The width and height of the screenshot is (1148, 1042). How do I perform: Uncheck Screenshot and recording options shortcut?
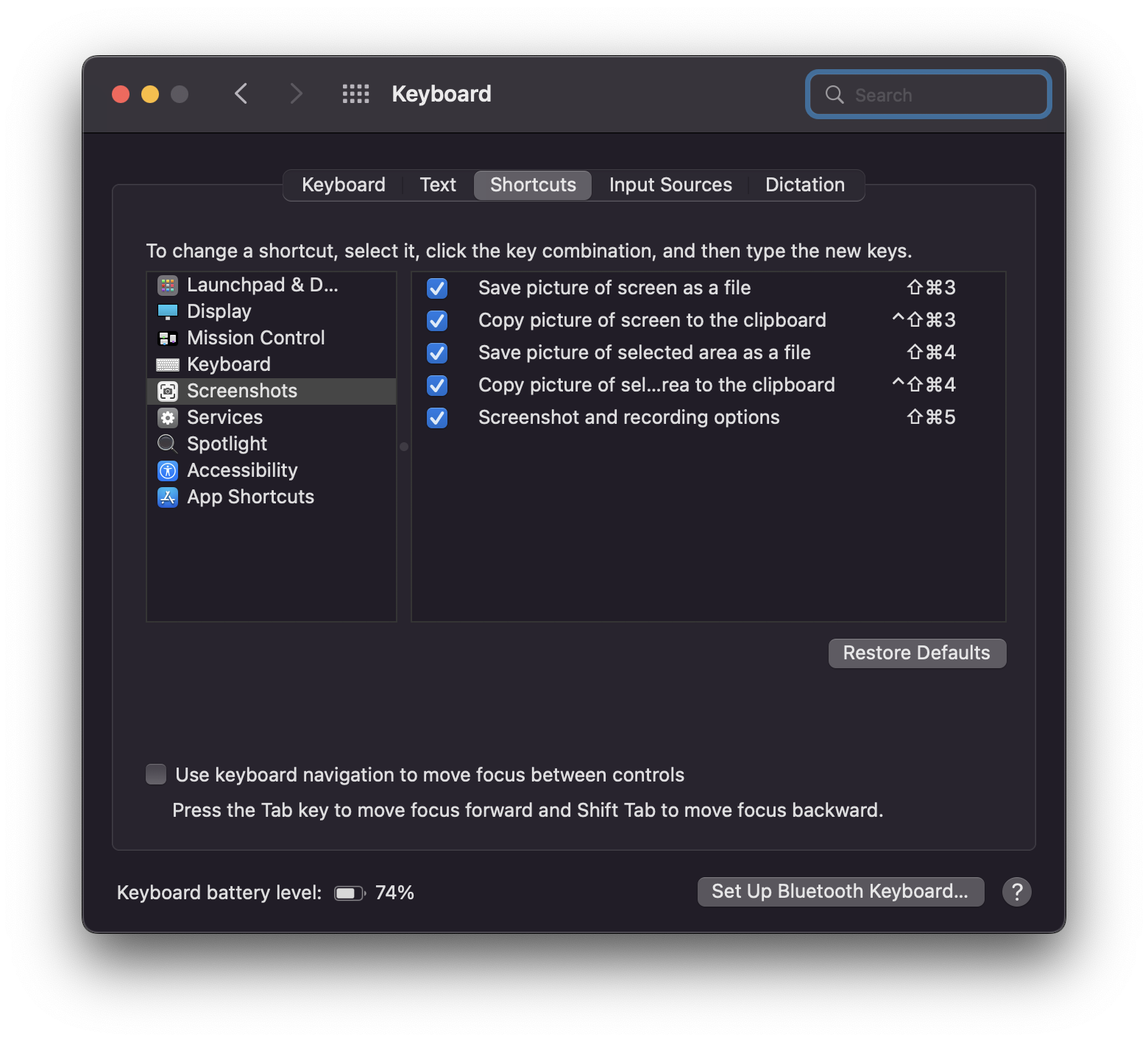[437, 418]
